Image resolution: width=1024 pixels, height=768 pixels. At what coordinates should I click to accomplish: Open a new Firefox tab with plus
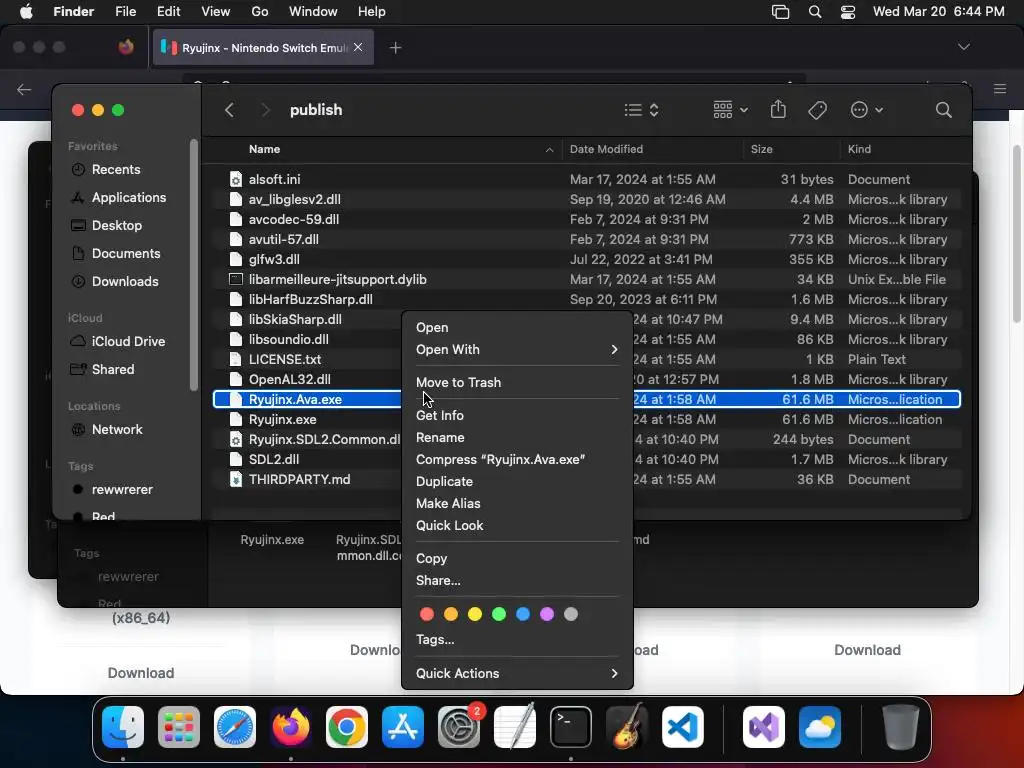pyautogui.click(x=395, y=48)
